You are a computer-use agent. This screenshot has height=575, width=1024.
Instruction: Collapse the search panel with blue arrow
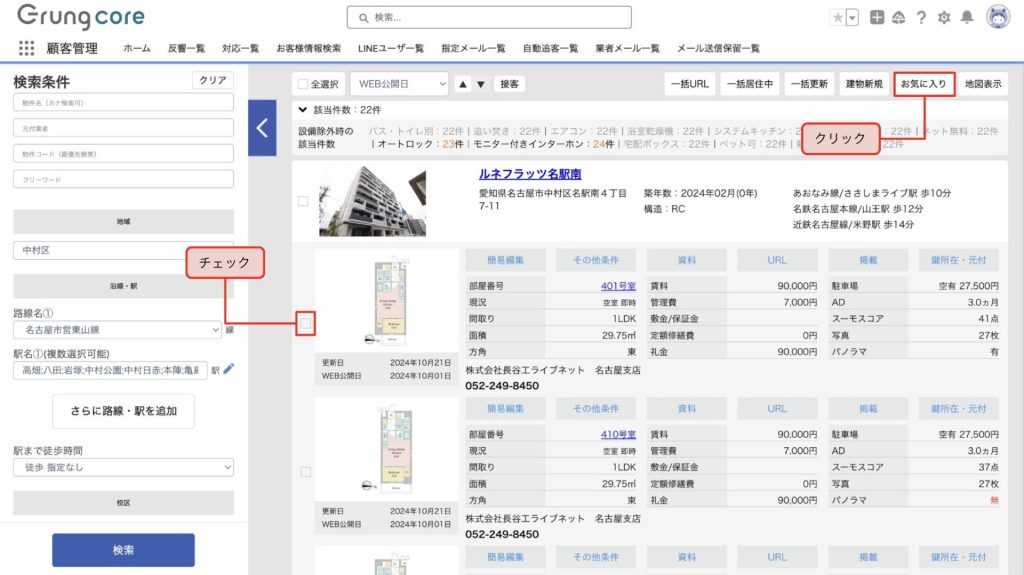click(262, 128)
